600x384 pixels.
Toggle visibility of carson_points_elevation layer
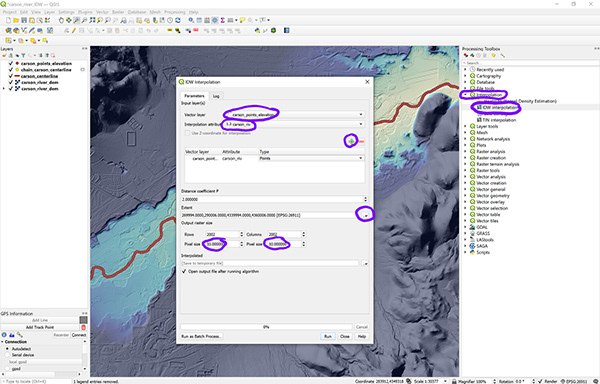tap(11, 63)
